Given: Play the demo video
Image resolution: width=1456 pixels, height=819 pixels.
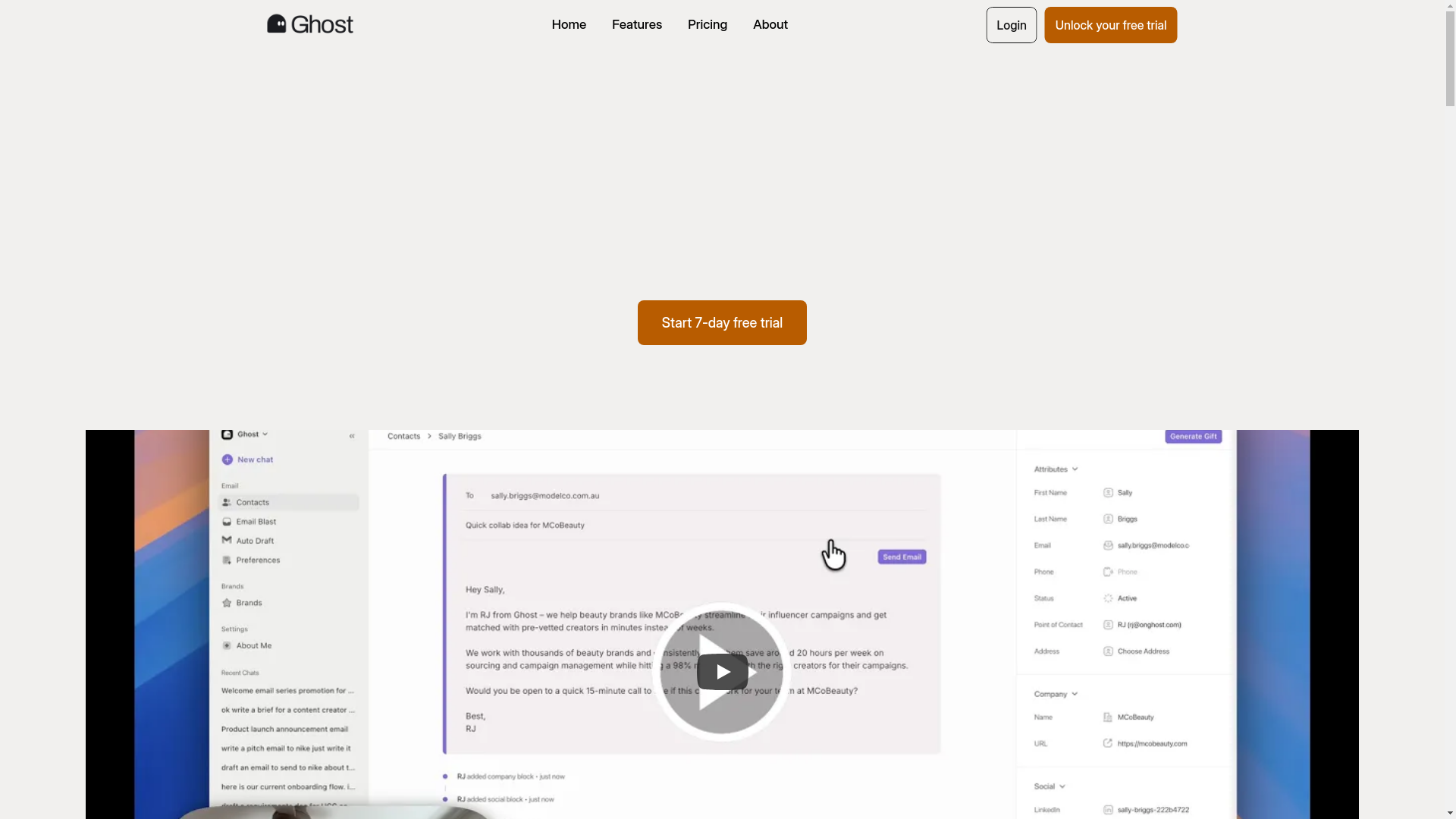Looking at the screenshot, I should (722, 672).
